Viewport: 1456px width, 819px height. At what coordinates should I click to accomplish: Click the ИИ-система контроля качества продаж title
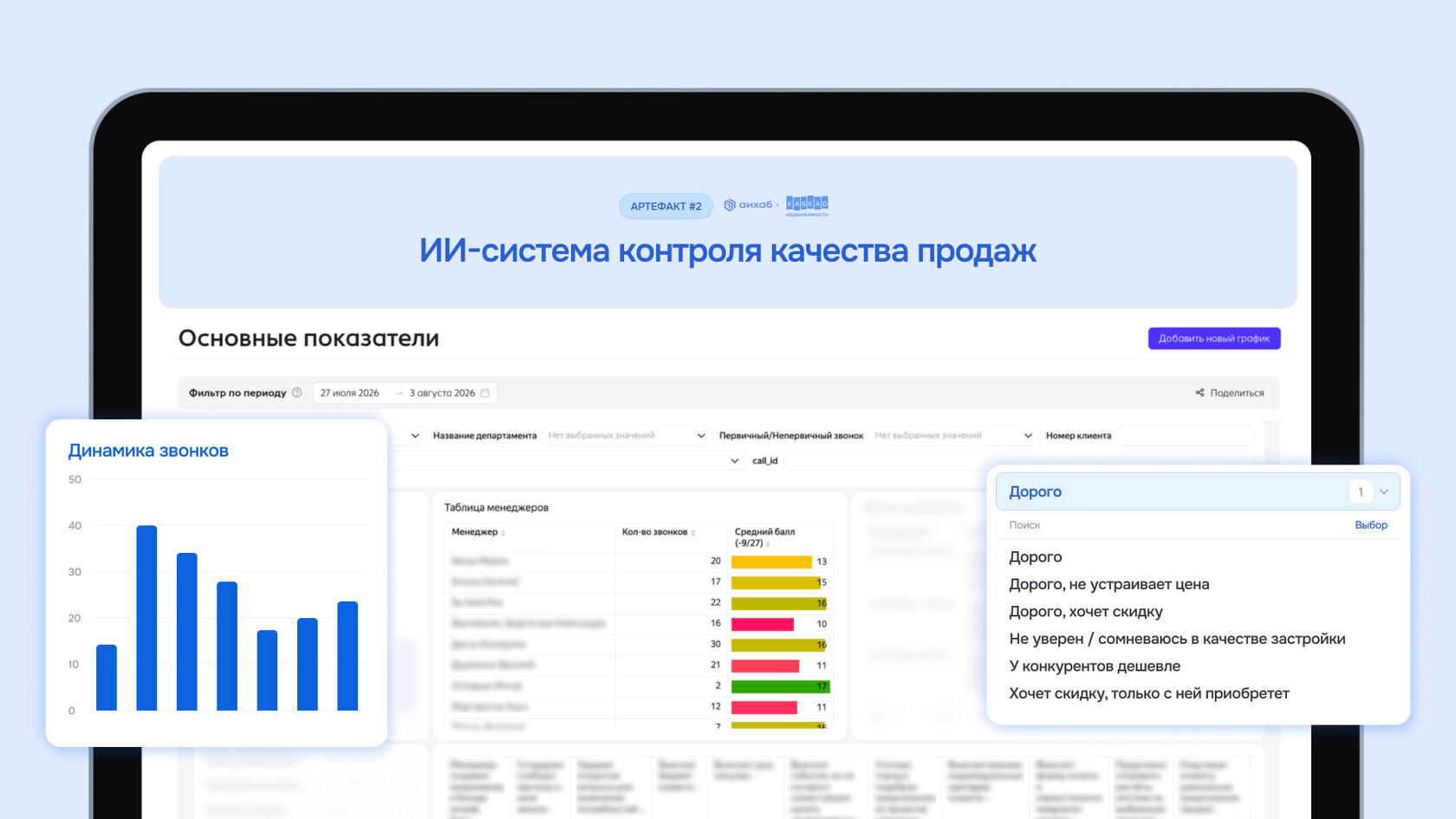click(728, 251)
